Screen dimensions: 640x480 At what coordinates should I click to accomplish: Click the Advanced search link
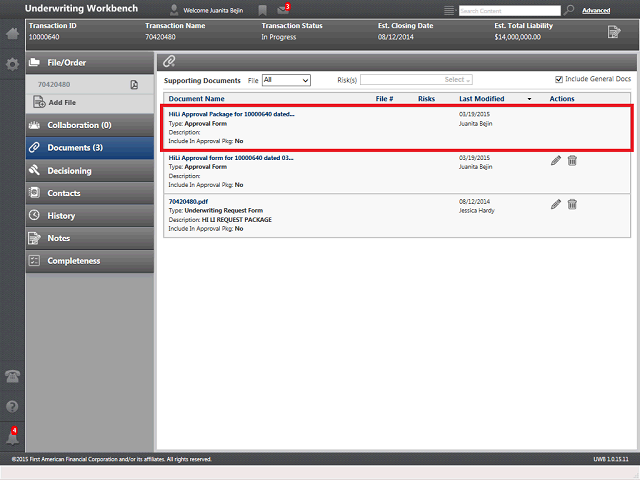point(596,11)
